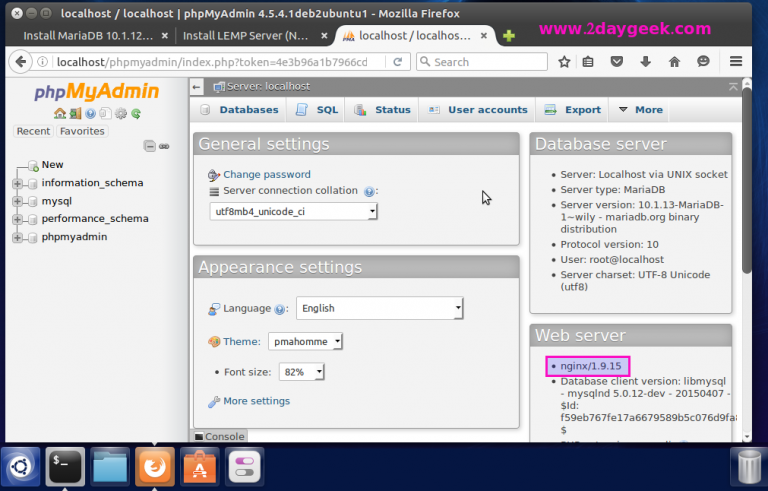The image size is (768, 491).
Task: Open Firefox hamburger menu
Action: [736, 62]
